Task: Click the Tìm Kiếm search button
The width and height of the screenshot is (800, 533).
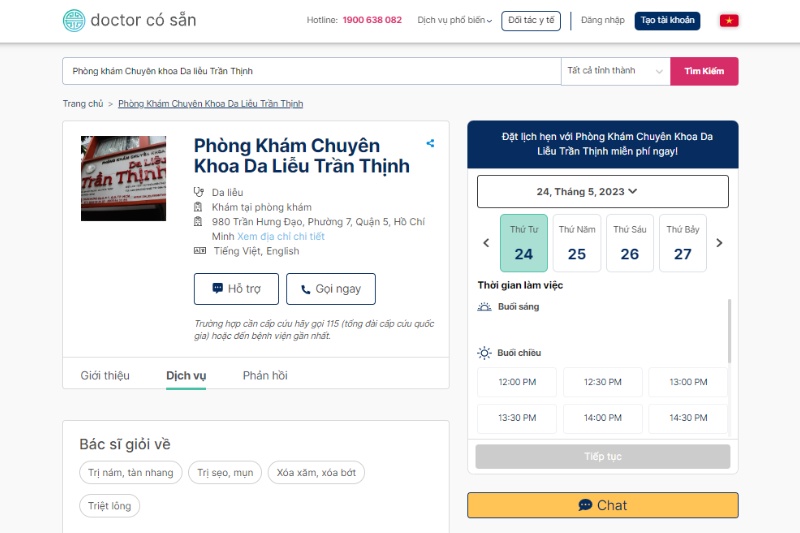Action: click(704, 71)
